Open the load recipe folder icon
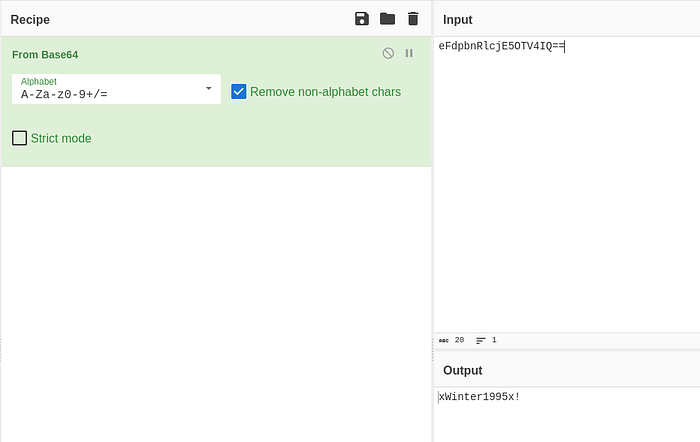This screenshot has width=700, height=442. (387, 19)
